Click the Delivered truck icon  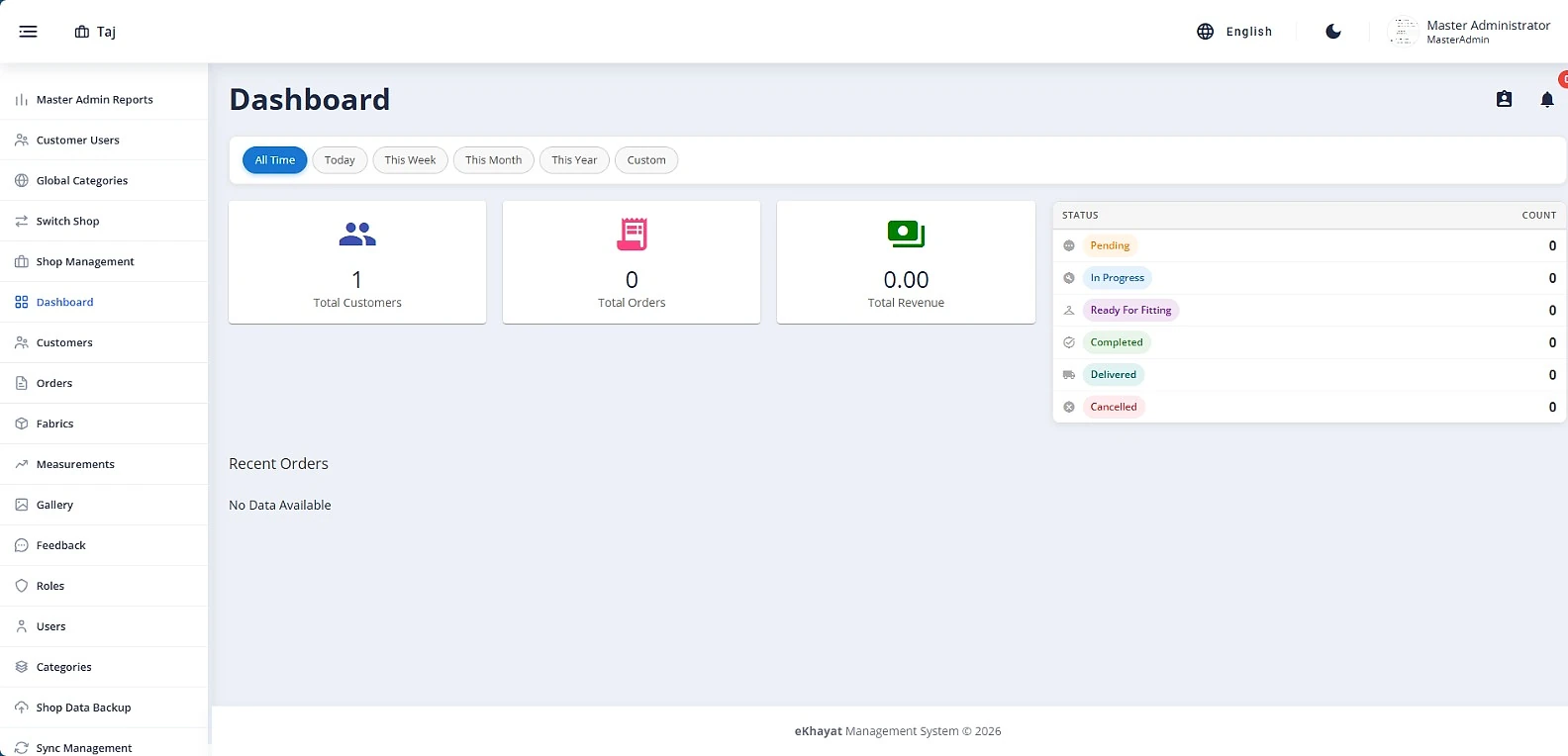[x=1069, y=375]
